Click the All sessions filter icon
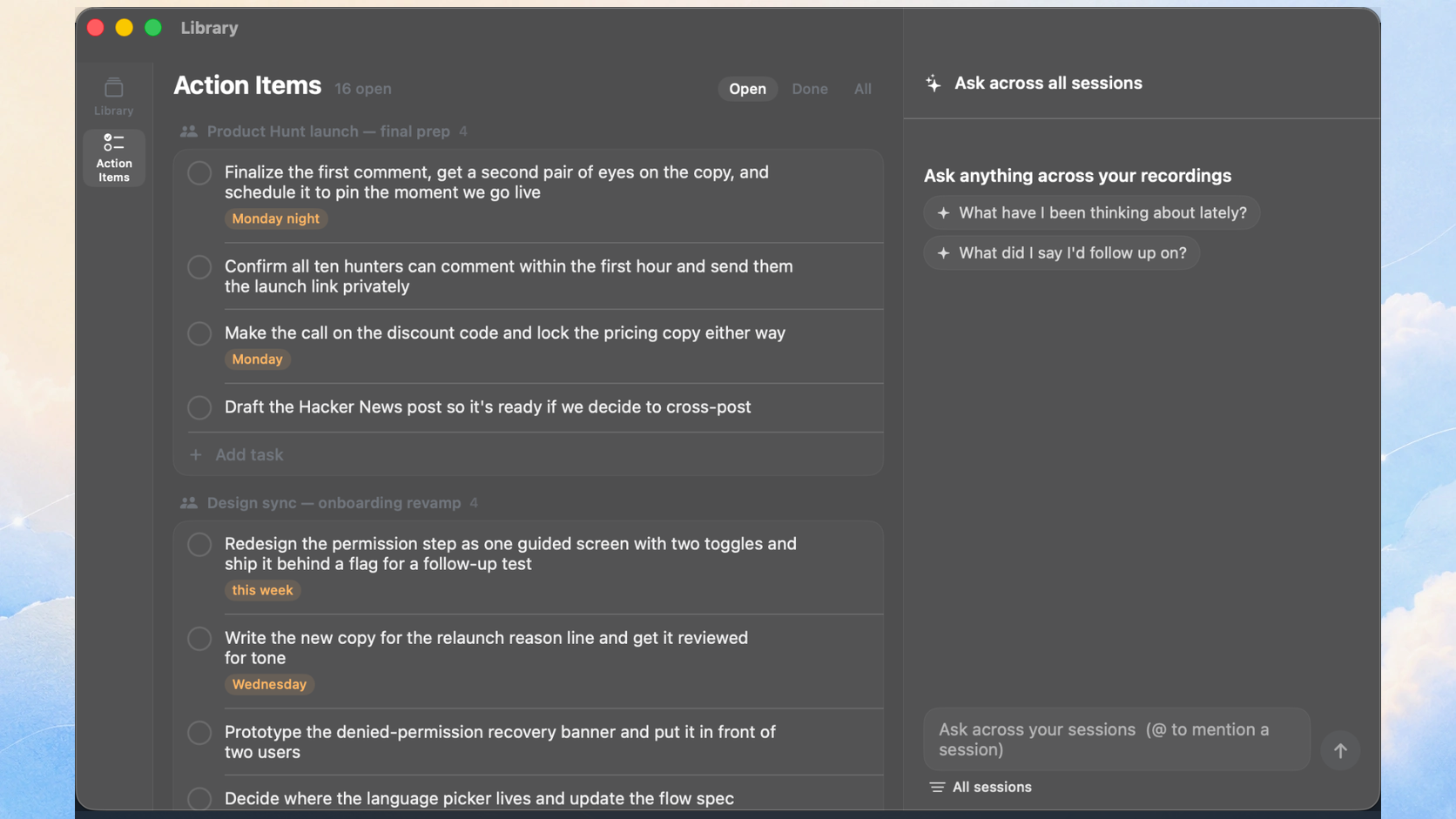This screenshot has width=1456, height=819. click(x=937, y=787)
